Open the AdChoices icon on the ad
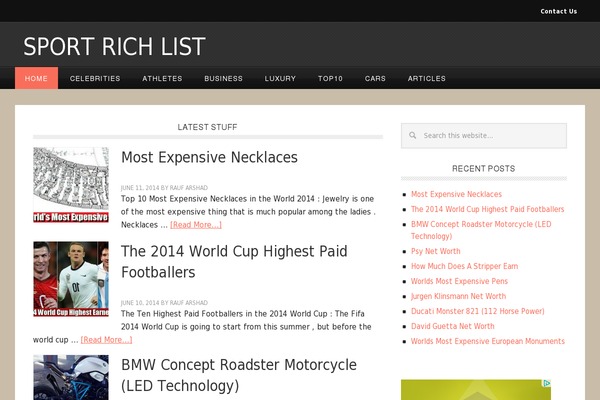600x400 pixels. pyautogui.click(x=547, y=383)
